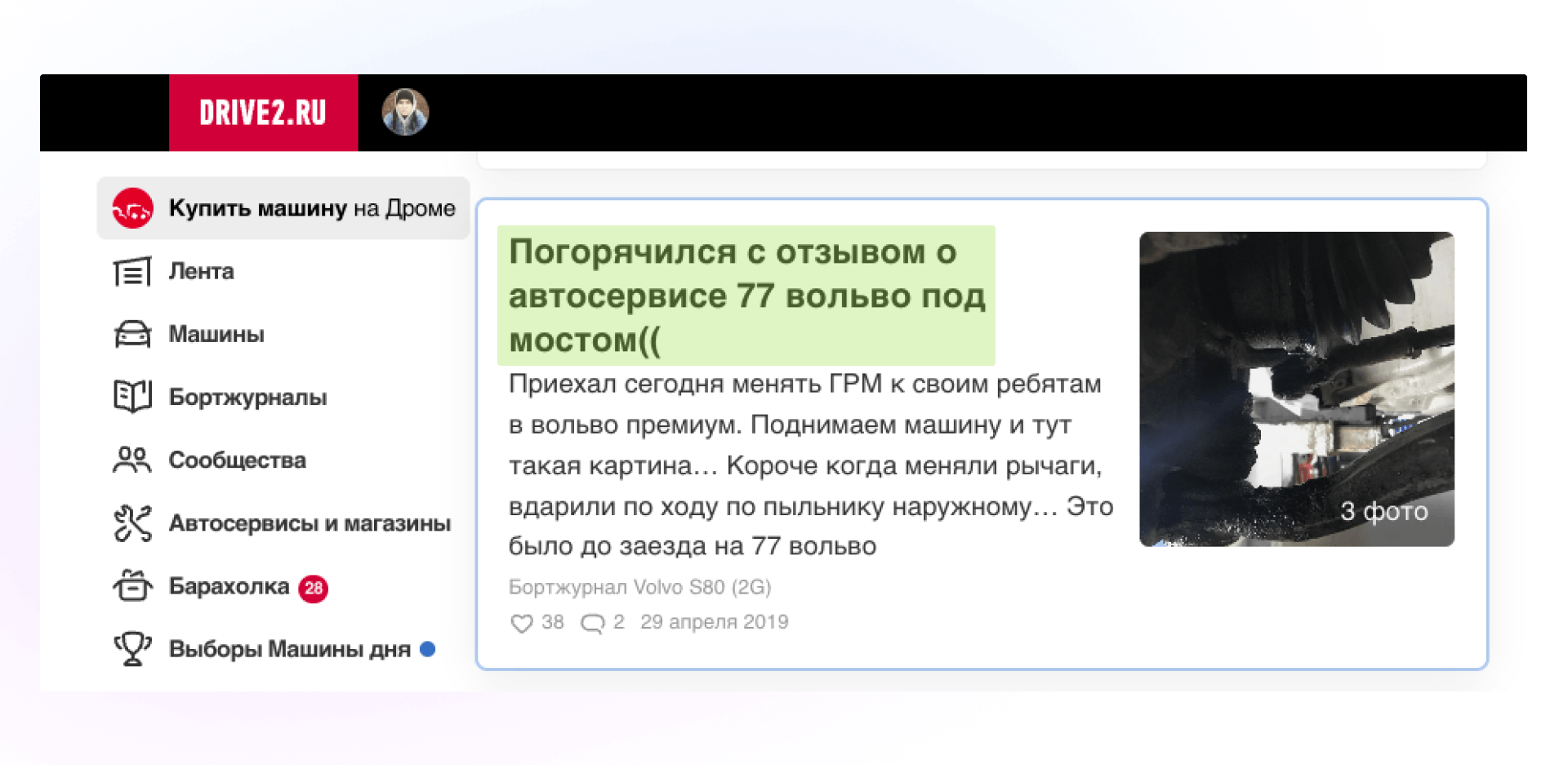Open the Сообщества section
The image size is (1568, 765).
[x=237, y=460]
